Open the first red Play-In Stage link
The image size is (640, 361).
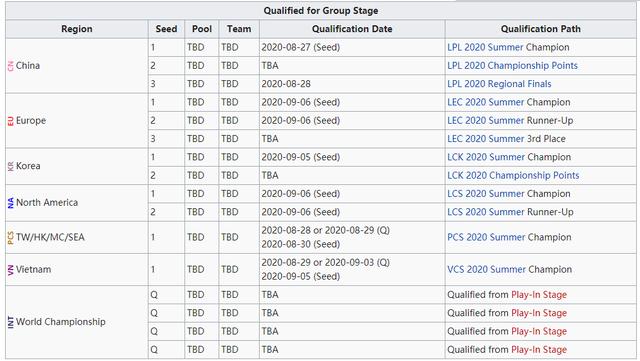(539, 295)
